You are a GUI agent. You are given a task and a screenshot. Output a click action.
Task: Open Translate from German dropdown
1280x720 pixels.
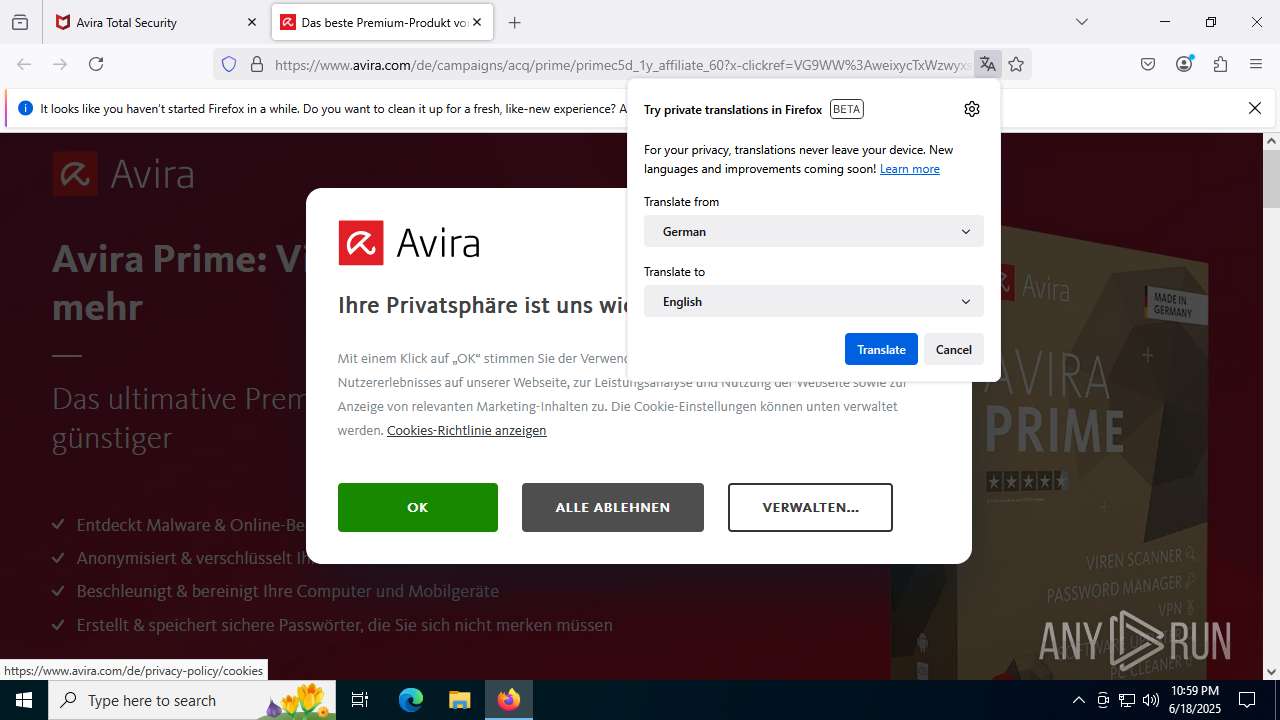[x=814, y=231]
